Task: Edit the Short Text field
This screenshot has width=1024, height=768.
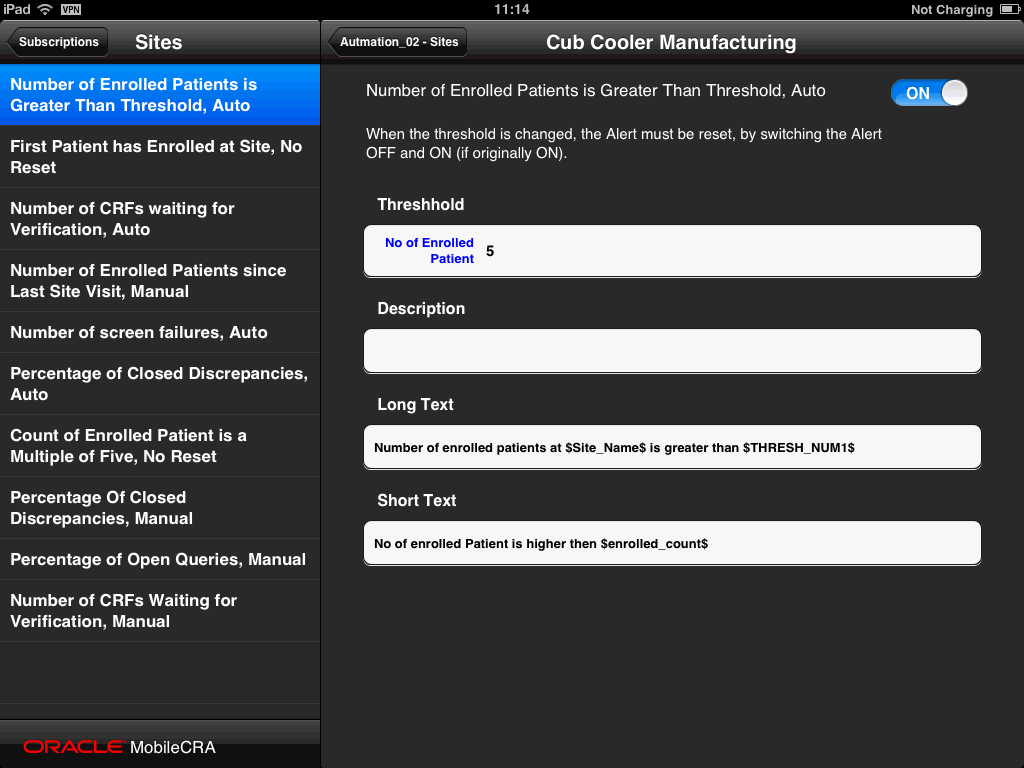Action: coord(672,543)
